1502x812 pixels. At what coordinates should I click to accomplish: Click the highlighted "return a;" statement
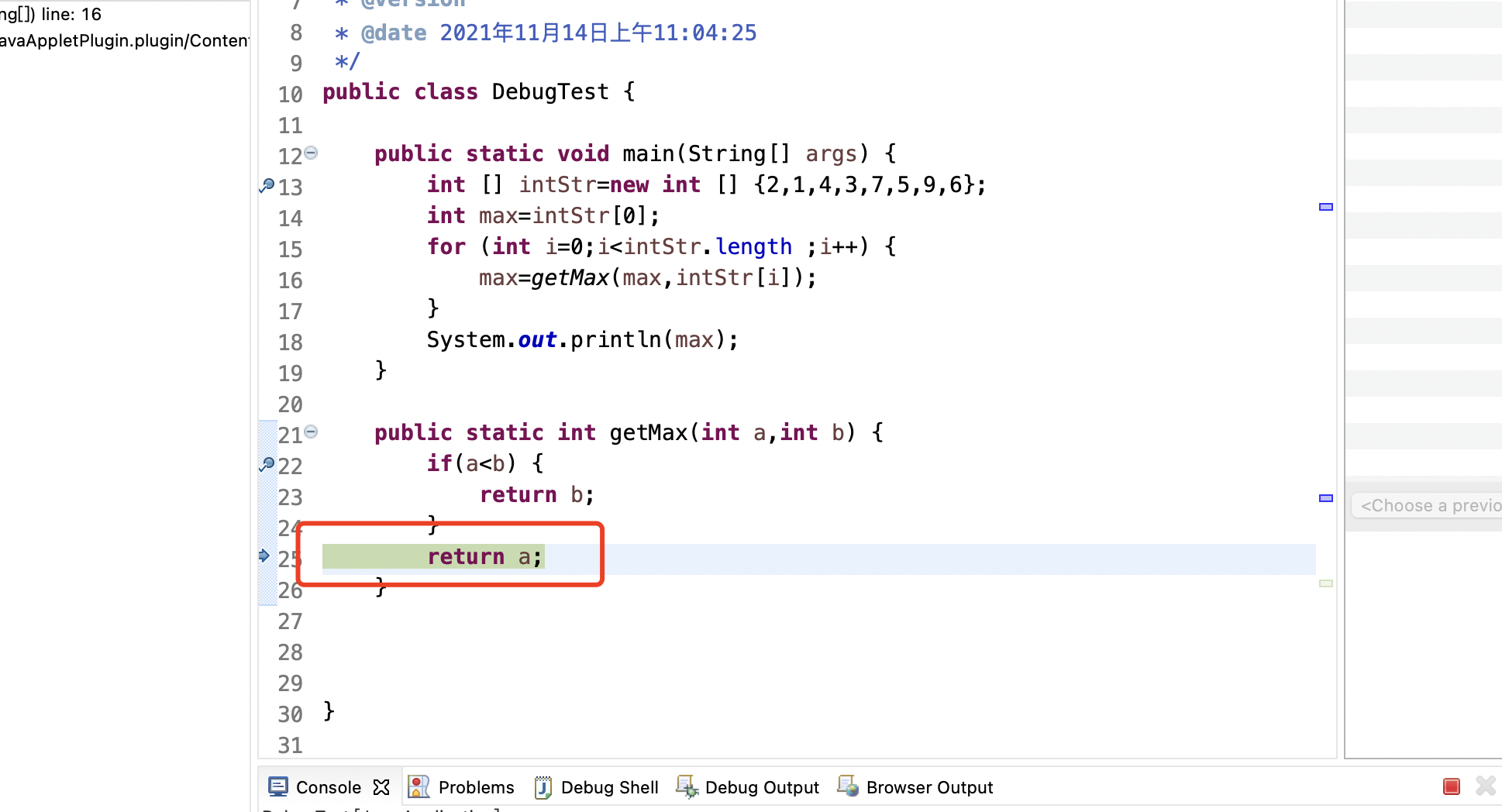pyautogui.click(x=484, y=556)
